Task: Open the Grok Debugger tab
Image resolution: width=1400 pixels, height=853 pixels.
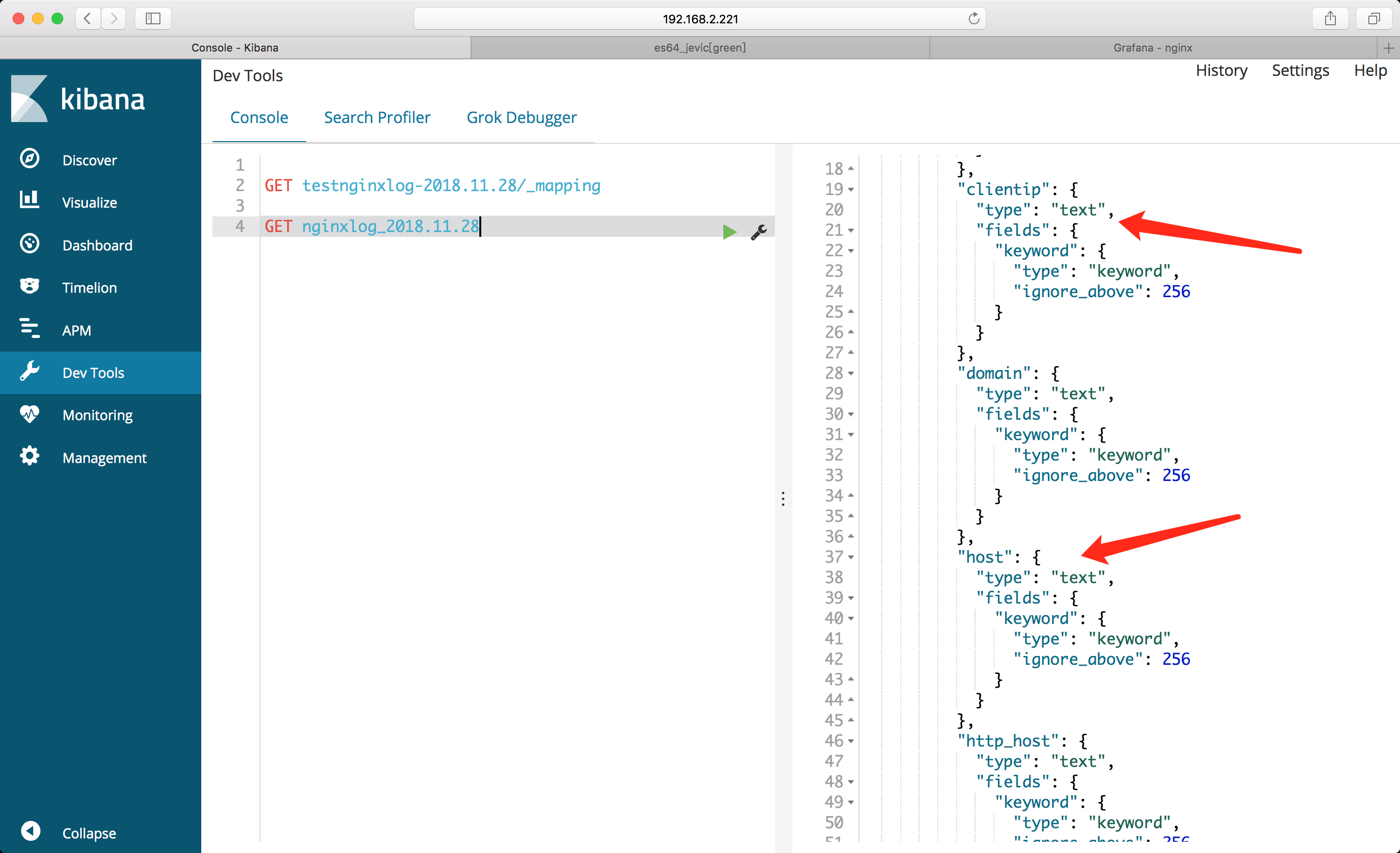Action: 521,118
